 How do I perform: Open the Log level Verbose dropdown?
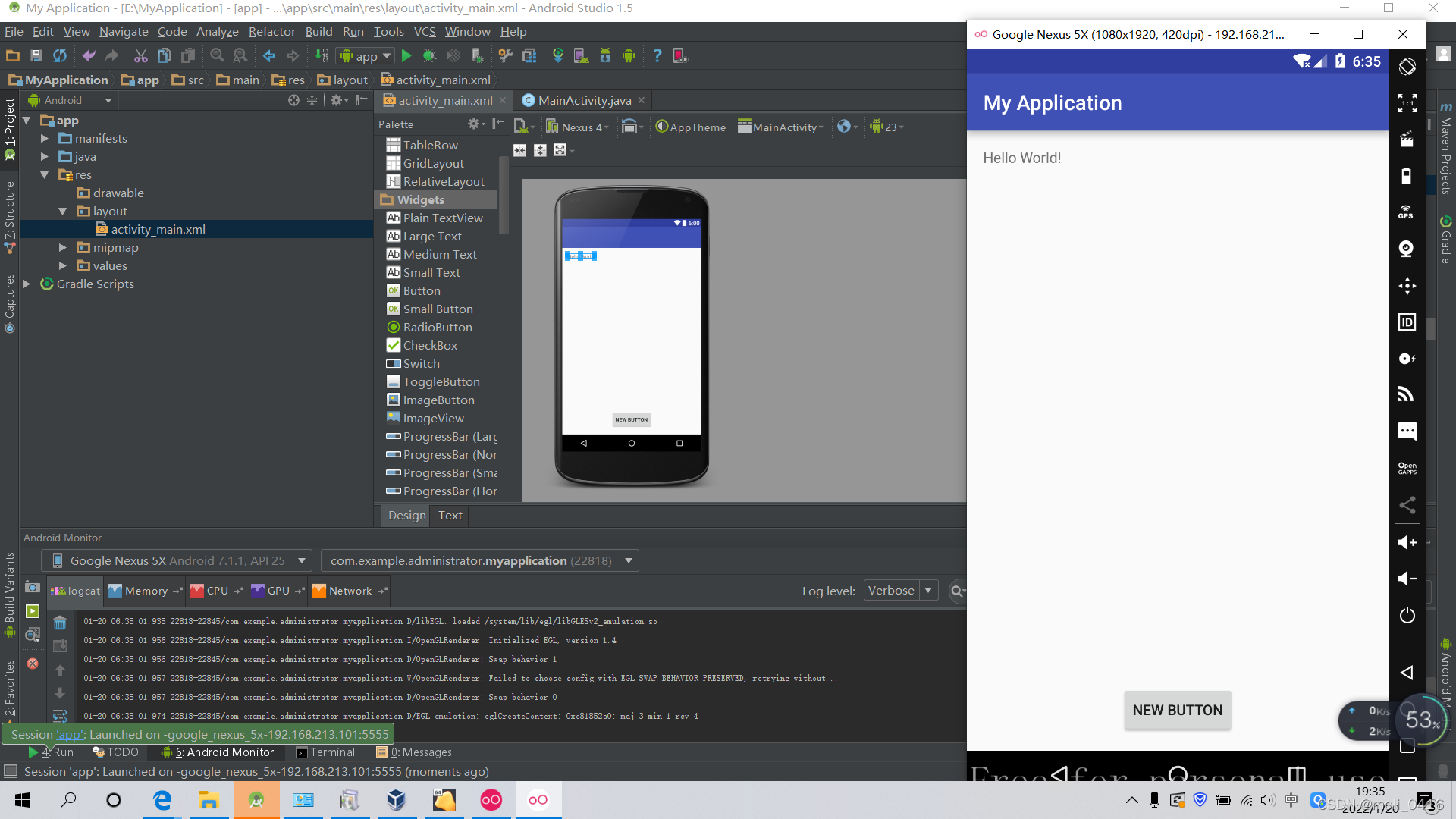[901, 591]
